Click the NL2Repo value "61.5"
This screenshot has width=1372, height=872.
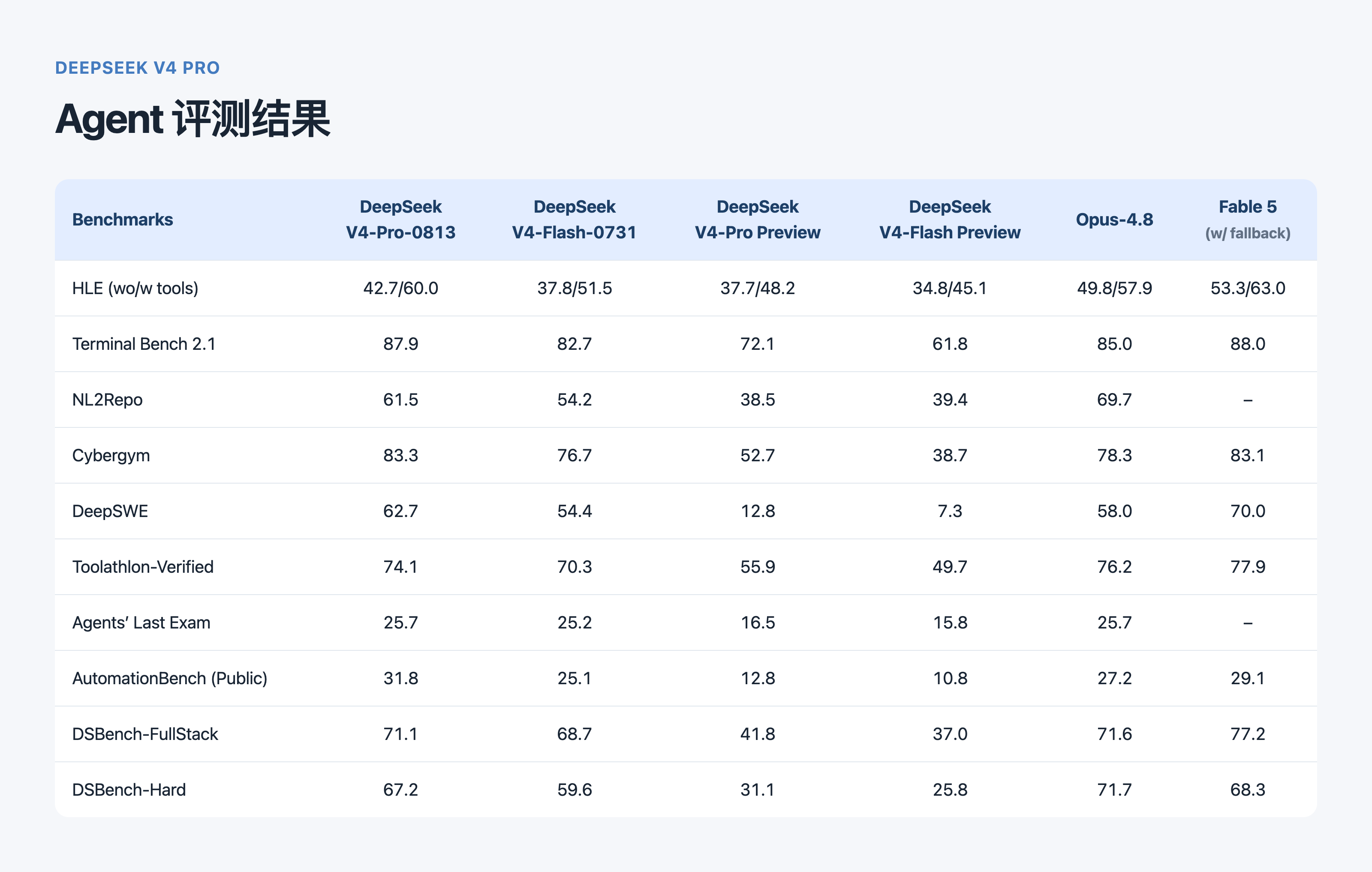click(x=400, y=400)
